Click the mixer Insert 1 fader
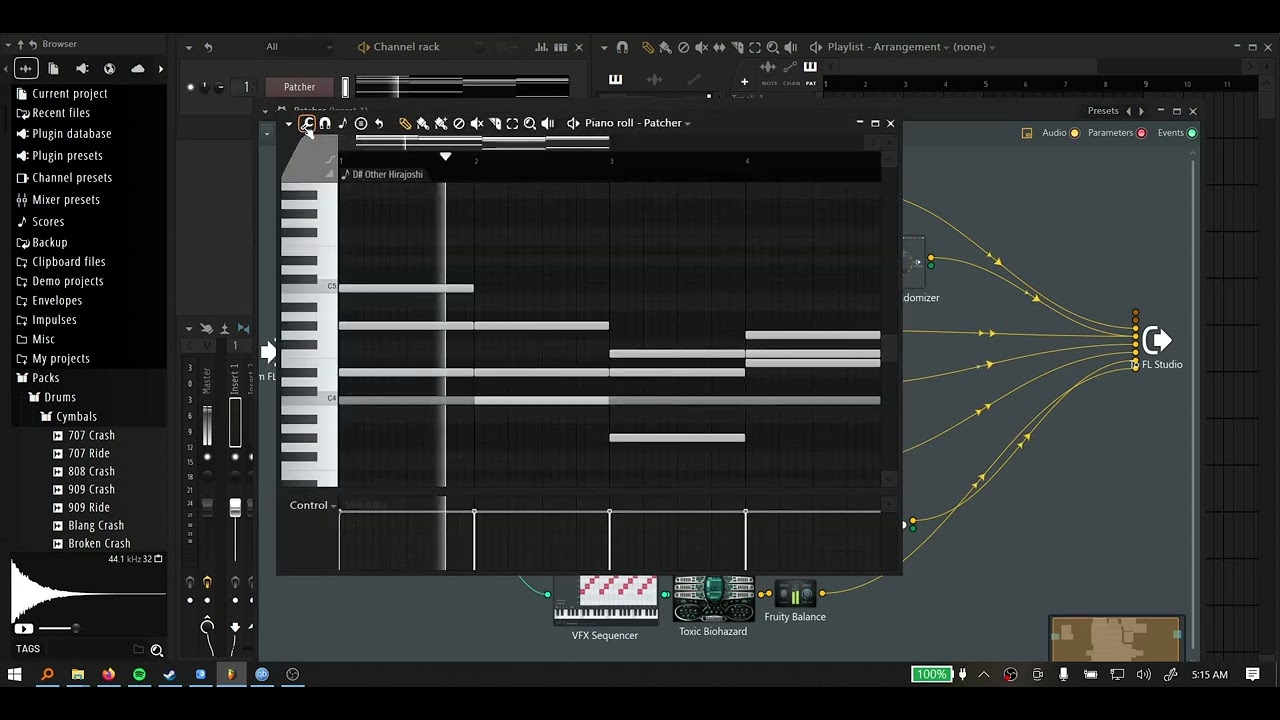Screen dimensions: 1280x720 point(235,508)
